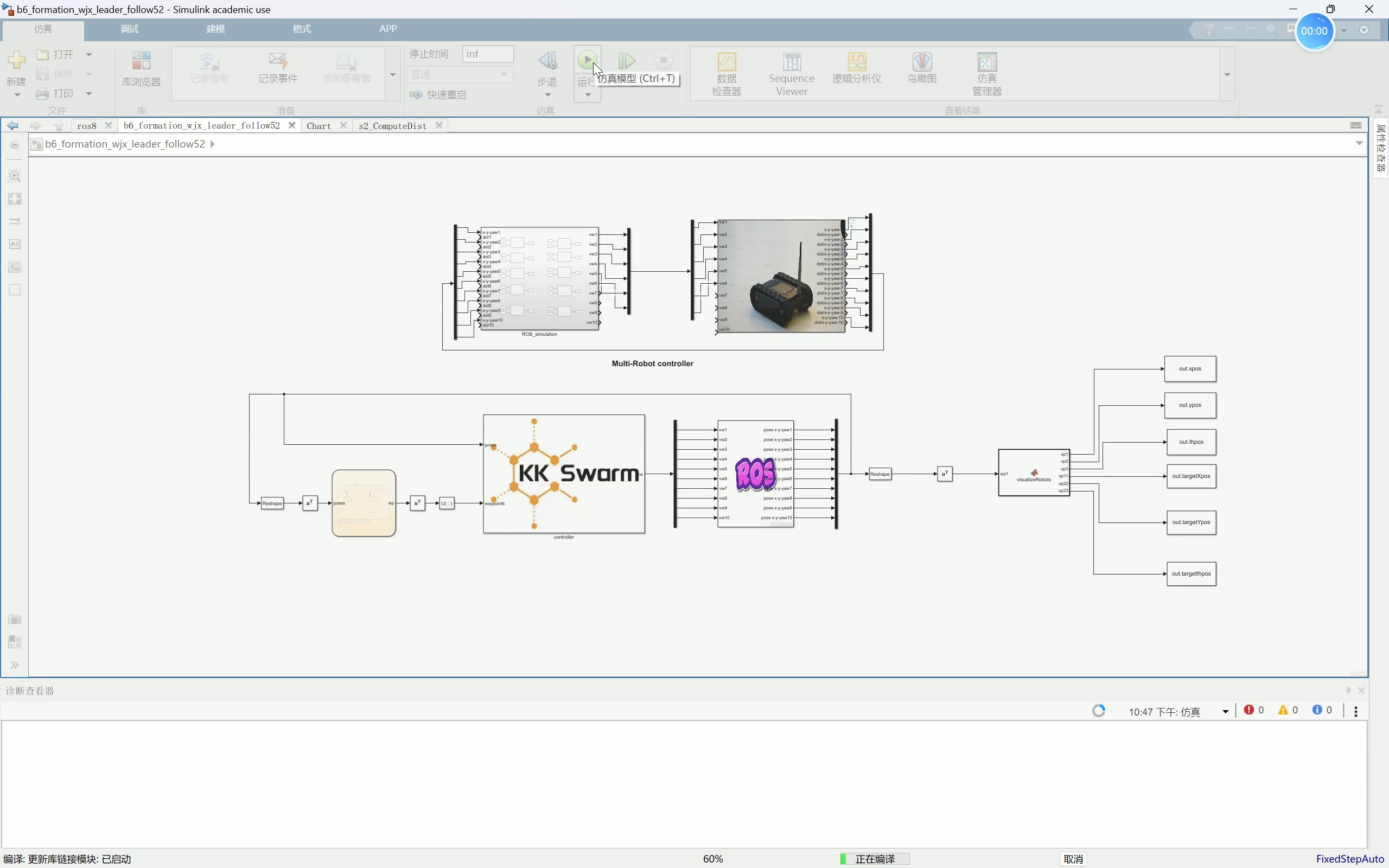Launch the Sequence Viewer tool

pyautogui.click(x=792, y=73)
